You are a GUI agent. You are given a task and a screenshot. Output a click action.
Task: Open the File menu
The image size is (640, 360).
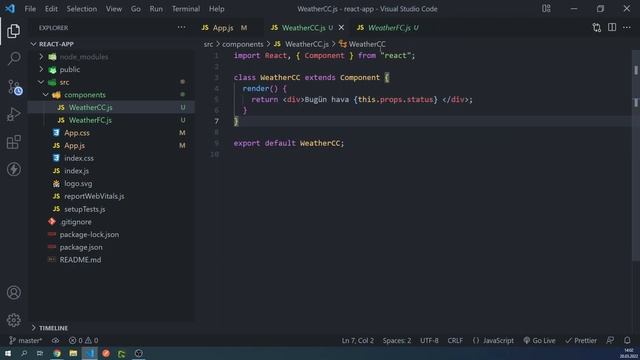coord(30,9)
